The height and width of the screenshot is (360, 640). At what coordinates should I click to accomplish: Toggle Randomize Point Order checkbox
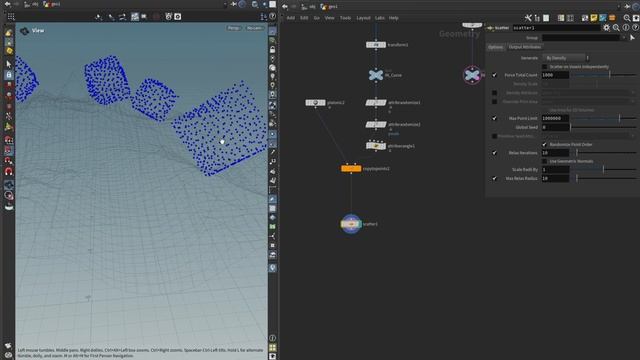pyautogui.click(x=544, y=144)
